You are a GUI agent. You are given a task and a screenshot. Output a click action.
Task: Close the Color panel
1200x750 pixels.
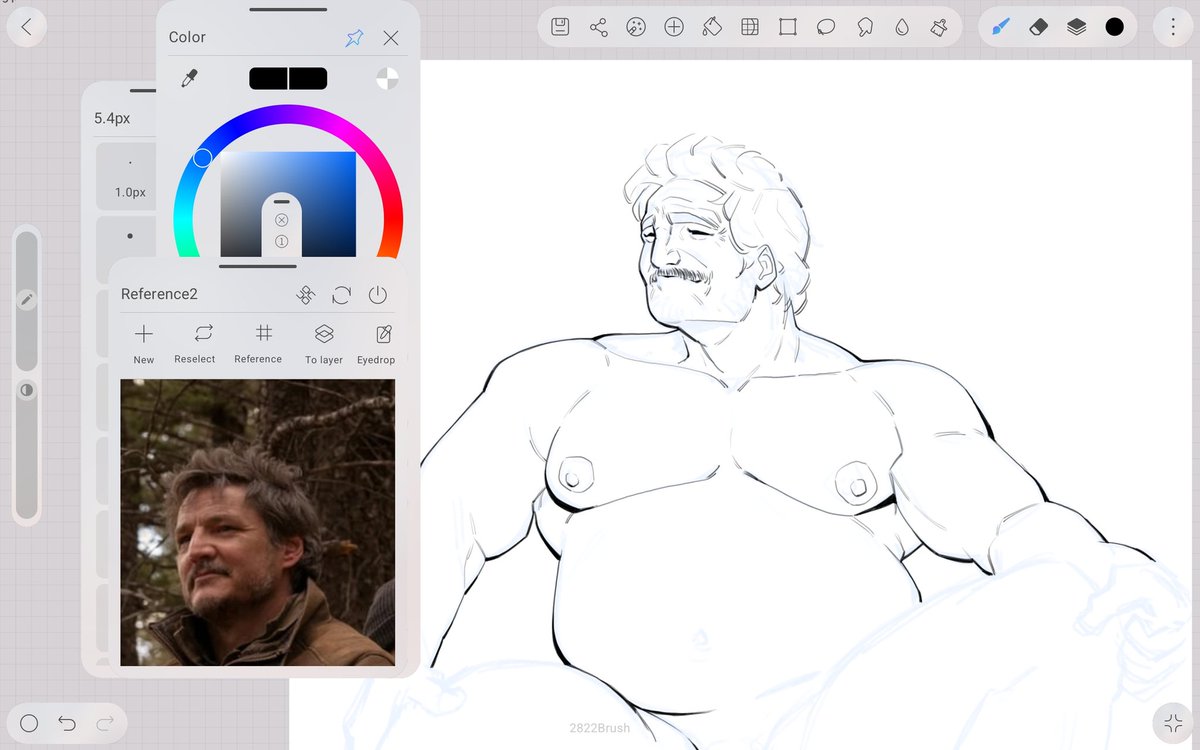click(391, 38)
